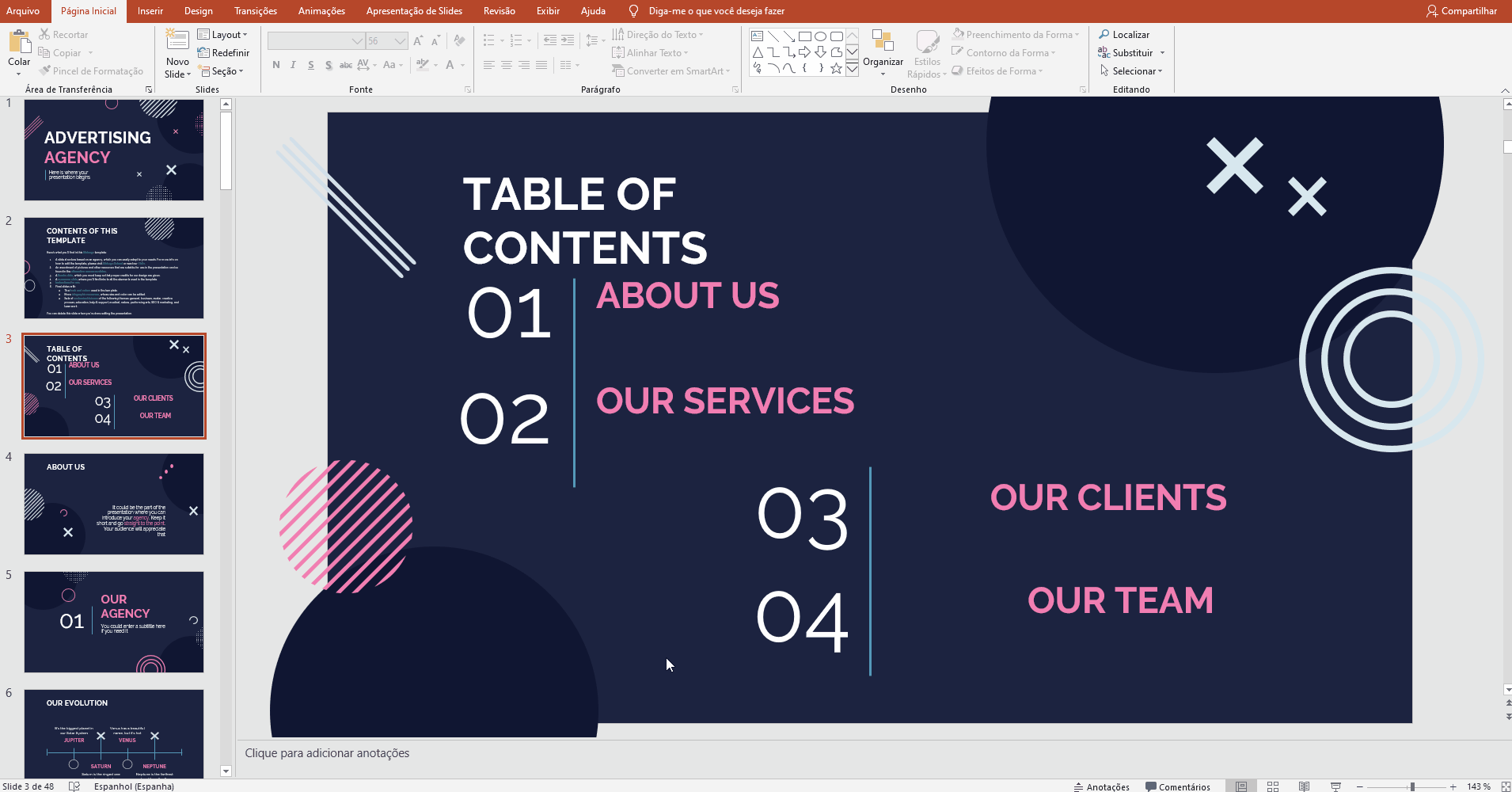Toggle bold (N) formatting
This screenshot has width=1512, height=792.
[276, 65]
